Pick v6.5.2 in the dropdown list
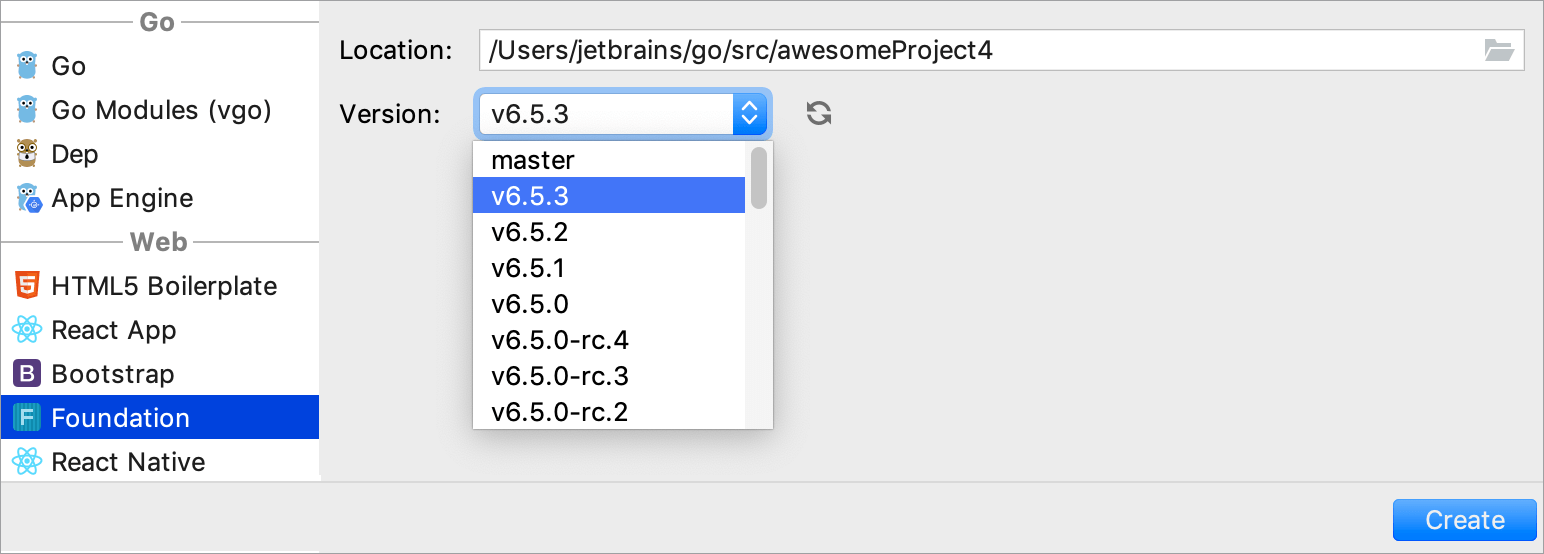The image size is (1544, 554). [x=530, y=232]
